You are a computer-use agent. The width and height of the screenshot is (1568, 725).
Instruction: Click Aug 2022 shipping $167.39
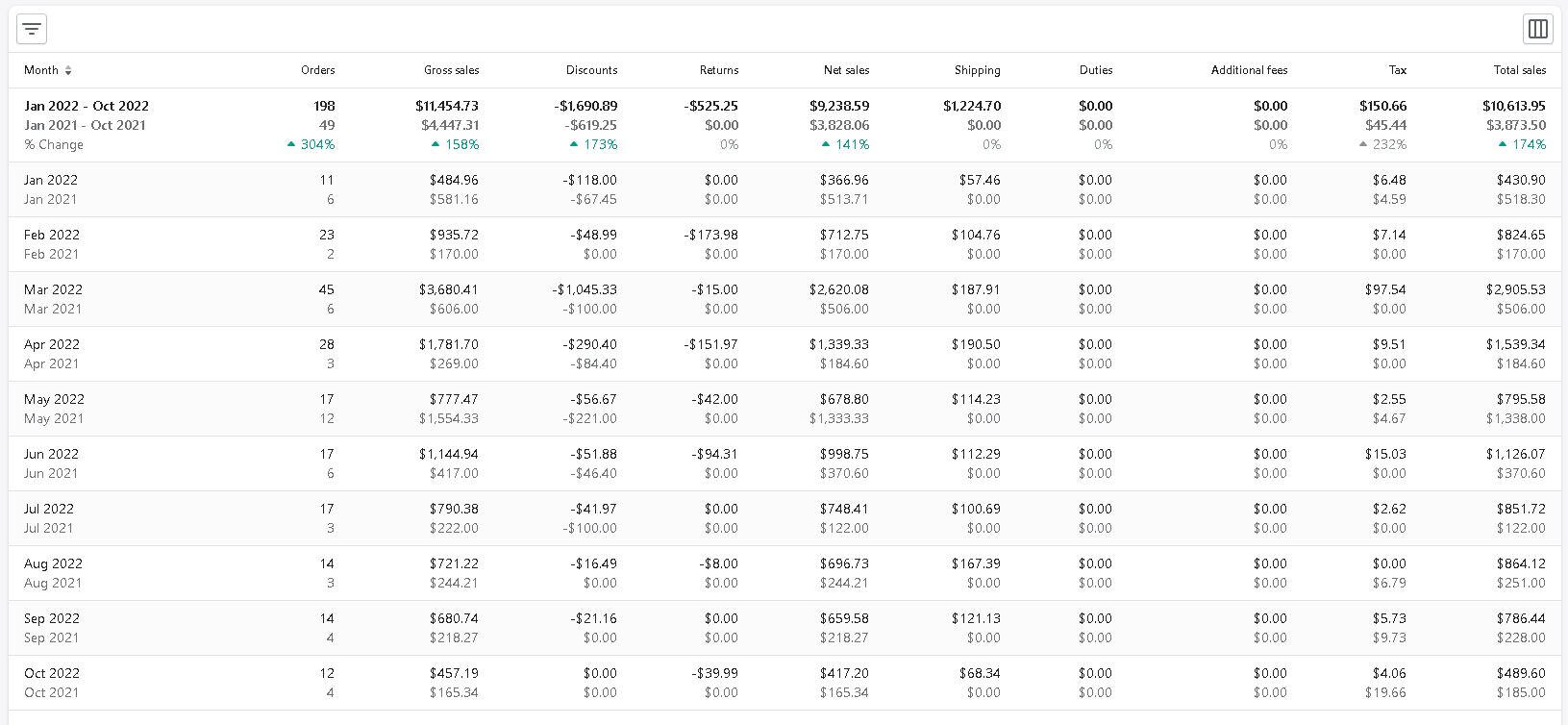(x=976, y=563)
